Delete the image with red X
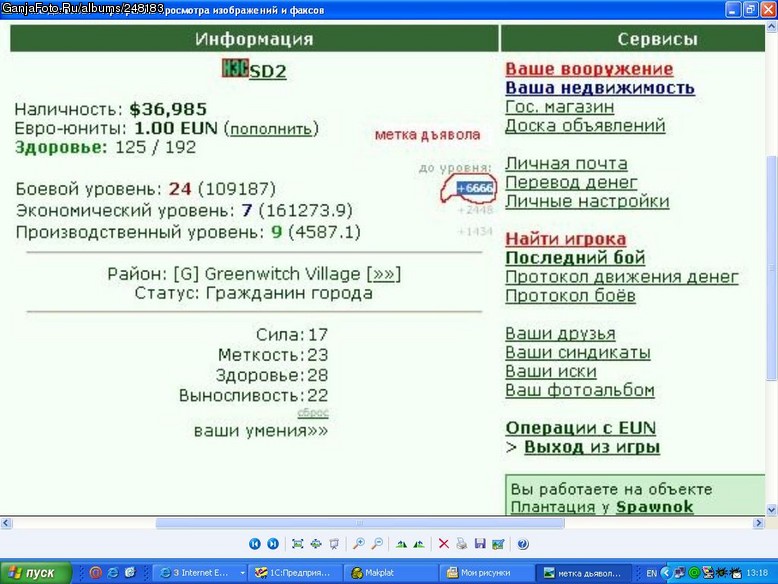The height and width of the screenshot is (584, 778). tap(444, 544)
